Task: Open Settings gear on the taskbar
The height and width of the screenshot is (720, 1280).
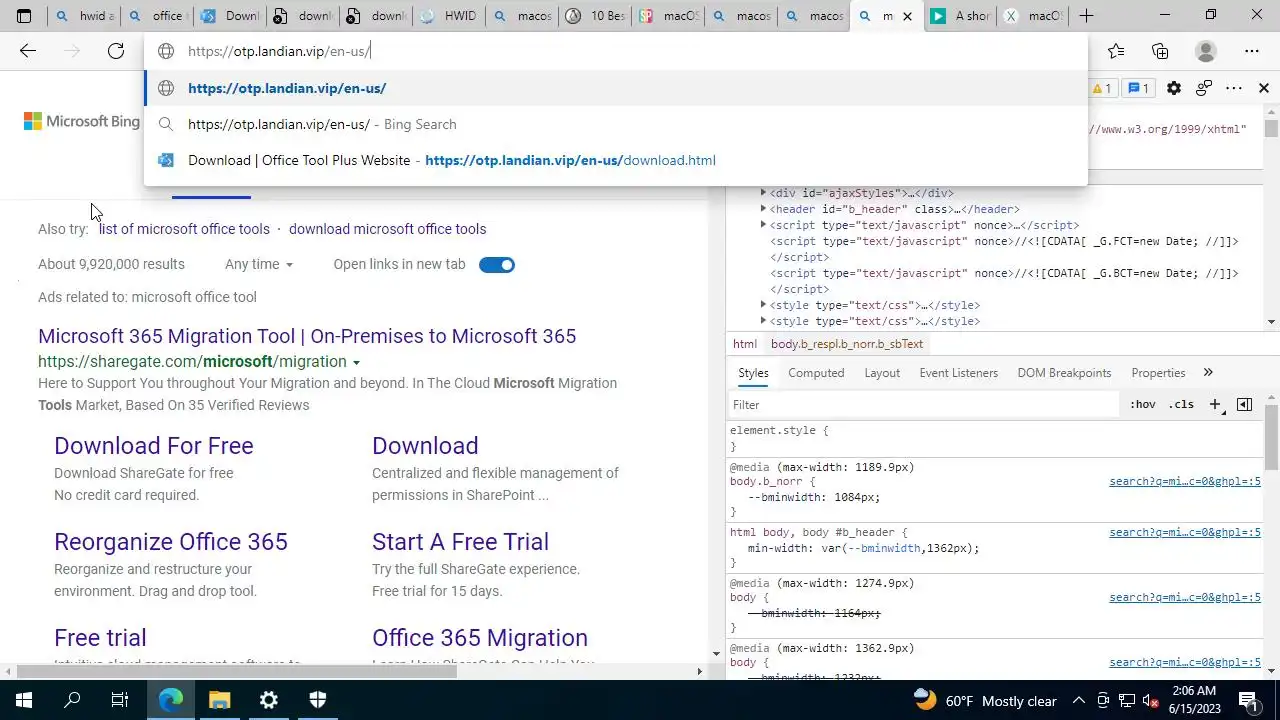Action: (x=268, y=700)
